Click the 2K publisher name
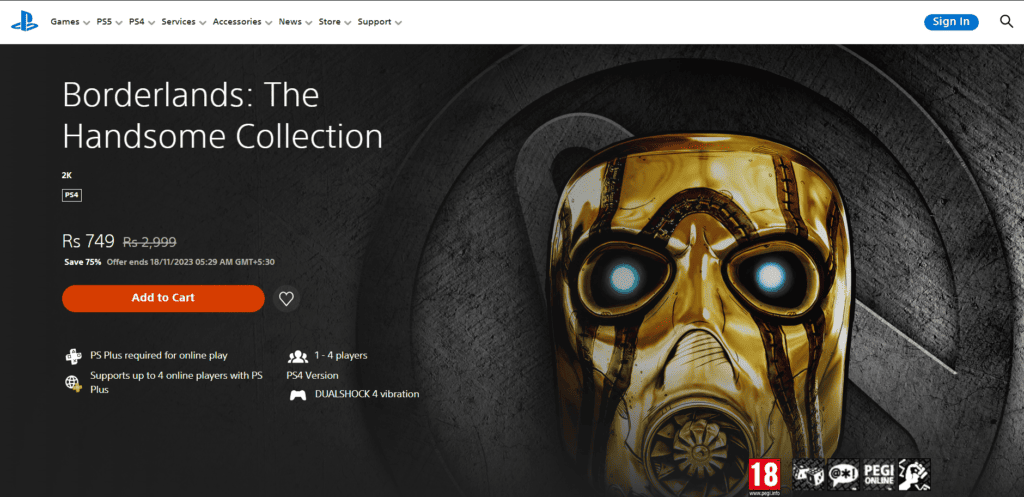Screen dimensions: 1024x497 click(67, 175)
